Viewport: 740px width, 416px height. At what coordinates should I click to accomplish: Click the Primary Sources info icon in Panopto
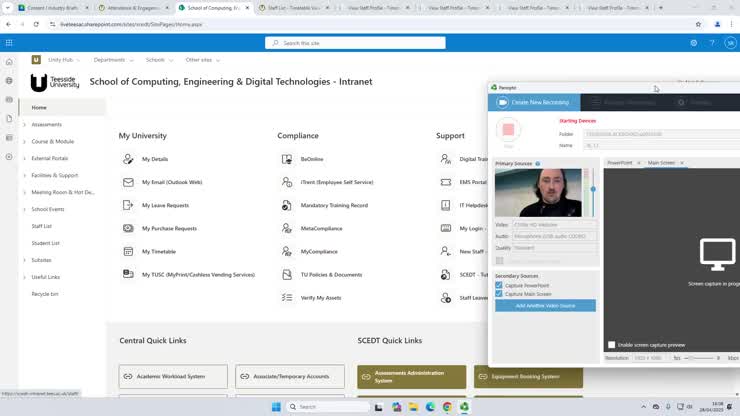538,163
